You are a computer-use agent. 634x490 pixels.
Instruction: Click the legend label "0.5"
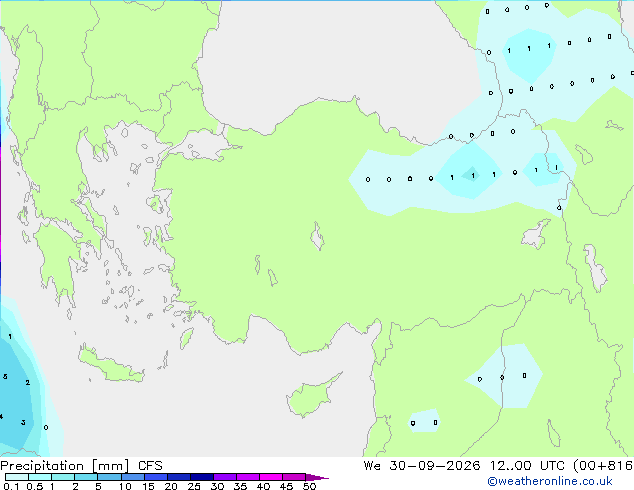coord(35,486)
